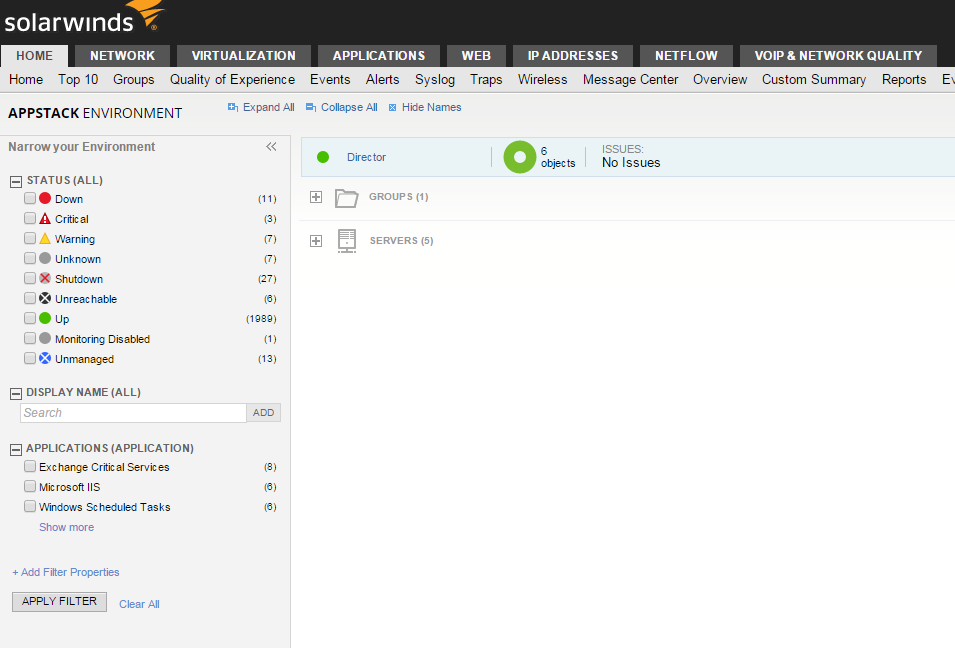Collapse the Narrow your Environment panel

[x=271, y=146]
